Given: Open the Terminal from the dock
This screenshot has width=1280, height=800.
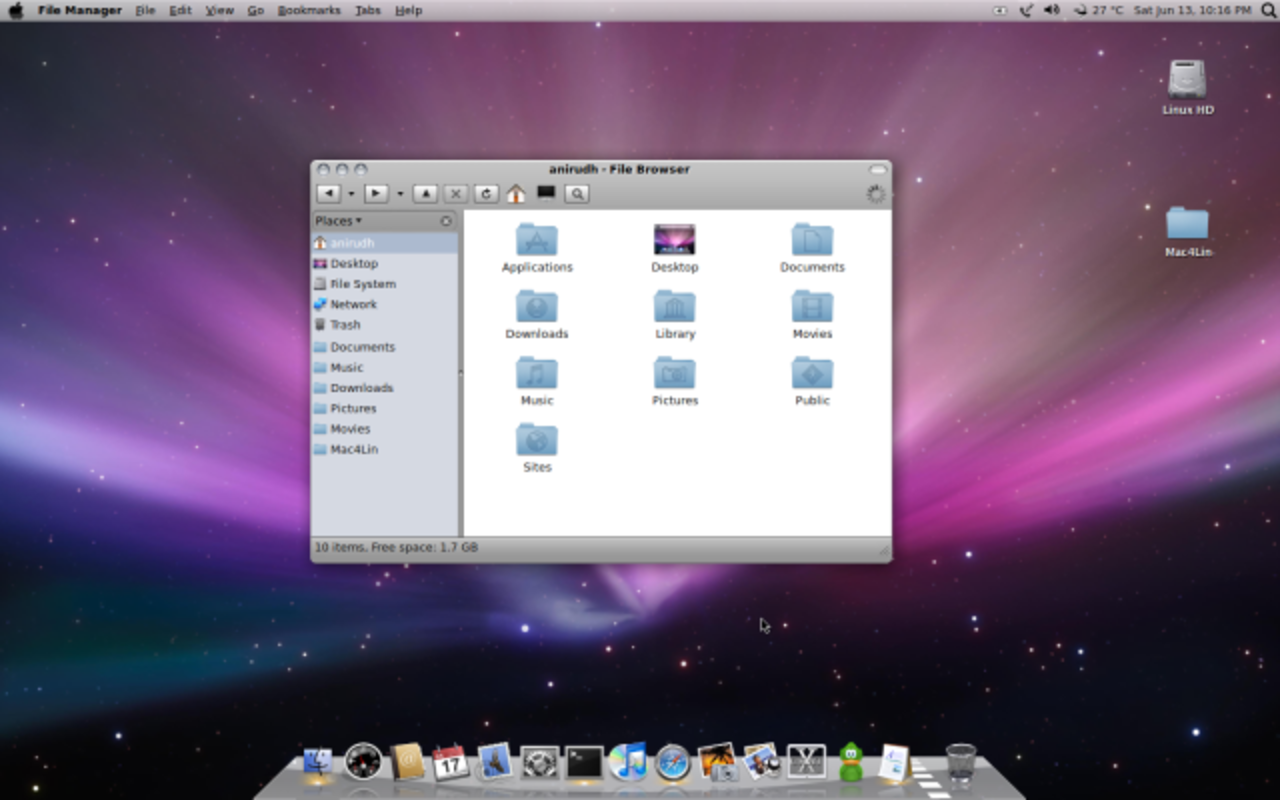Looking at the screenshot, I should coord(582,763).
